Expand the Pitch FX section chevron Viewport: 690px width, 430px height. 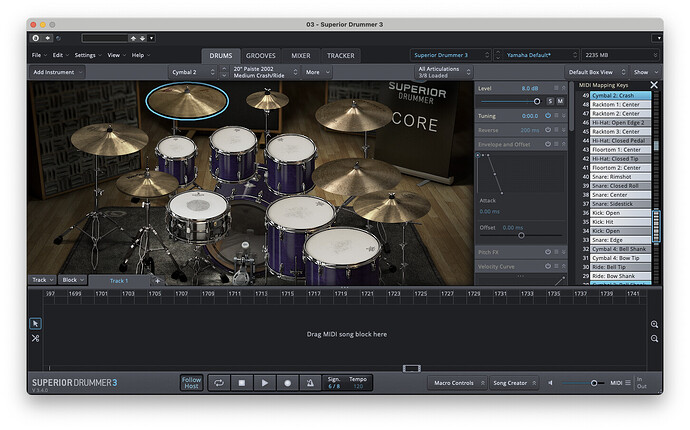(x=564, y=252)
